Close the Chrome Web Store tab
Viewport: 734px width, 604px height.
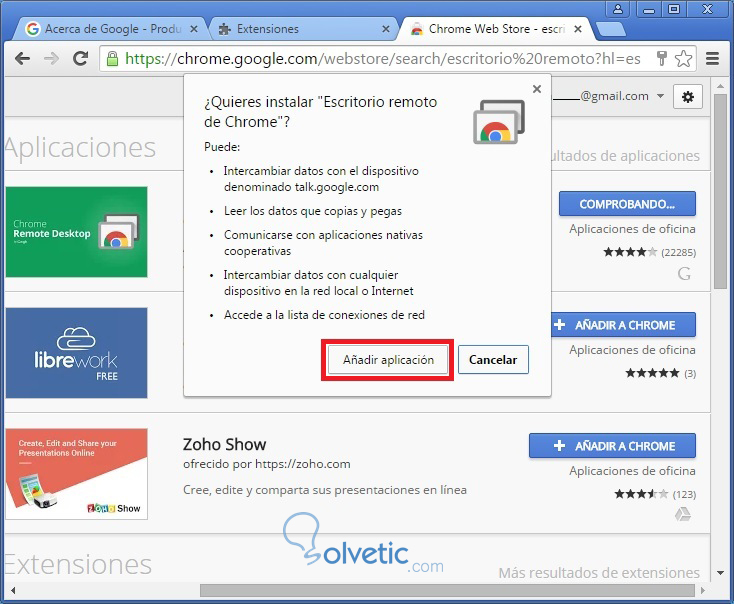578,29
